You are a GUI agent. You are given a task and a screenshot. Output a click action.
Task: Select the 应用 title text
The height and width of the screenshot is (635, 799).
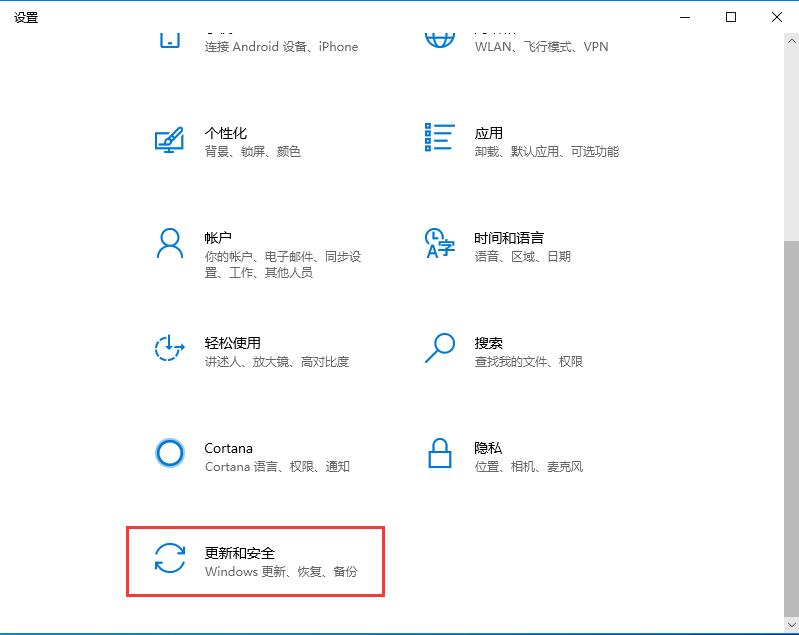[x=489, y=133]
